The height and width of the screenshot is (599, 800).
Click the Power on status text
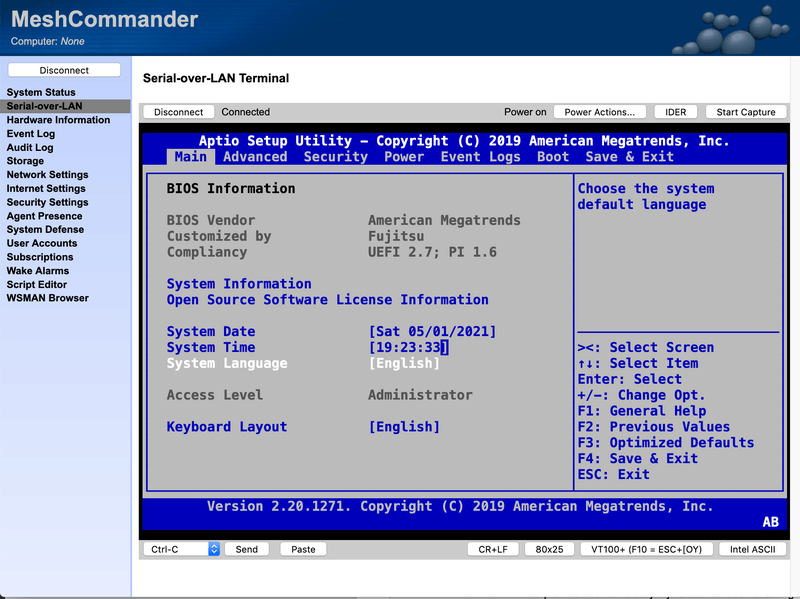(525, 112)
